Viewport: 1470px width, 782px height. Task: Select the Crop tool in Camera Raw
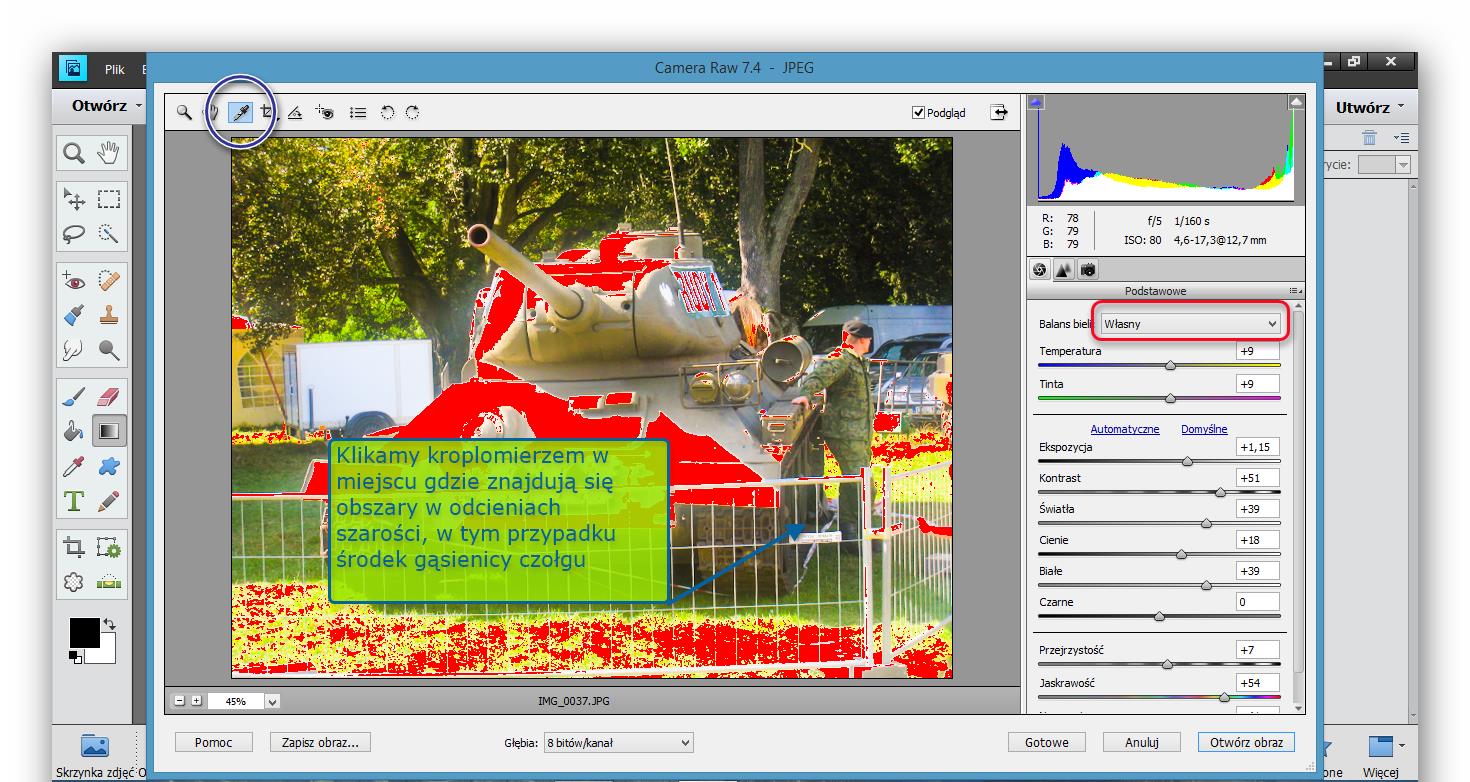coord(267,113)
